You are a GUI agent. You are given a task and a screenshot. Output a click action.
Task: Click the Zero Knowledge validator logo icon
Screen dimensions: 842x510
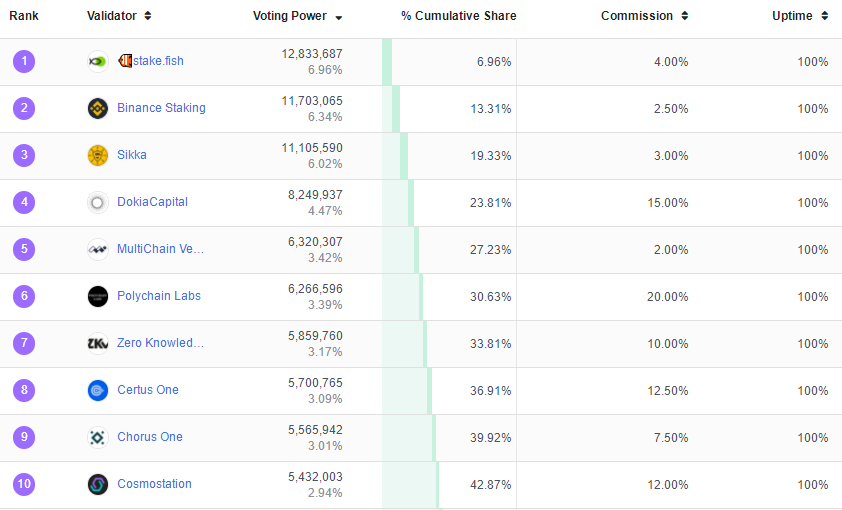click(x=97, y=343)
